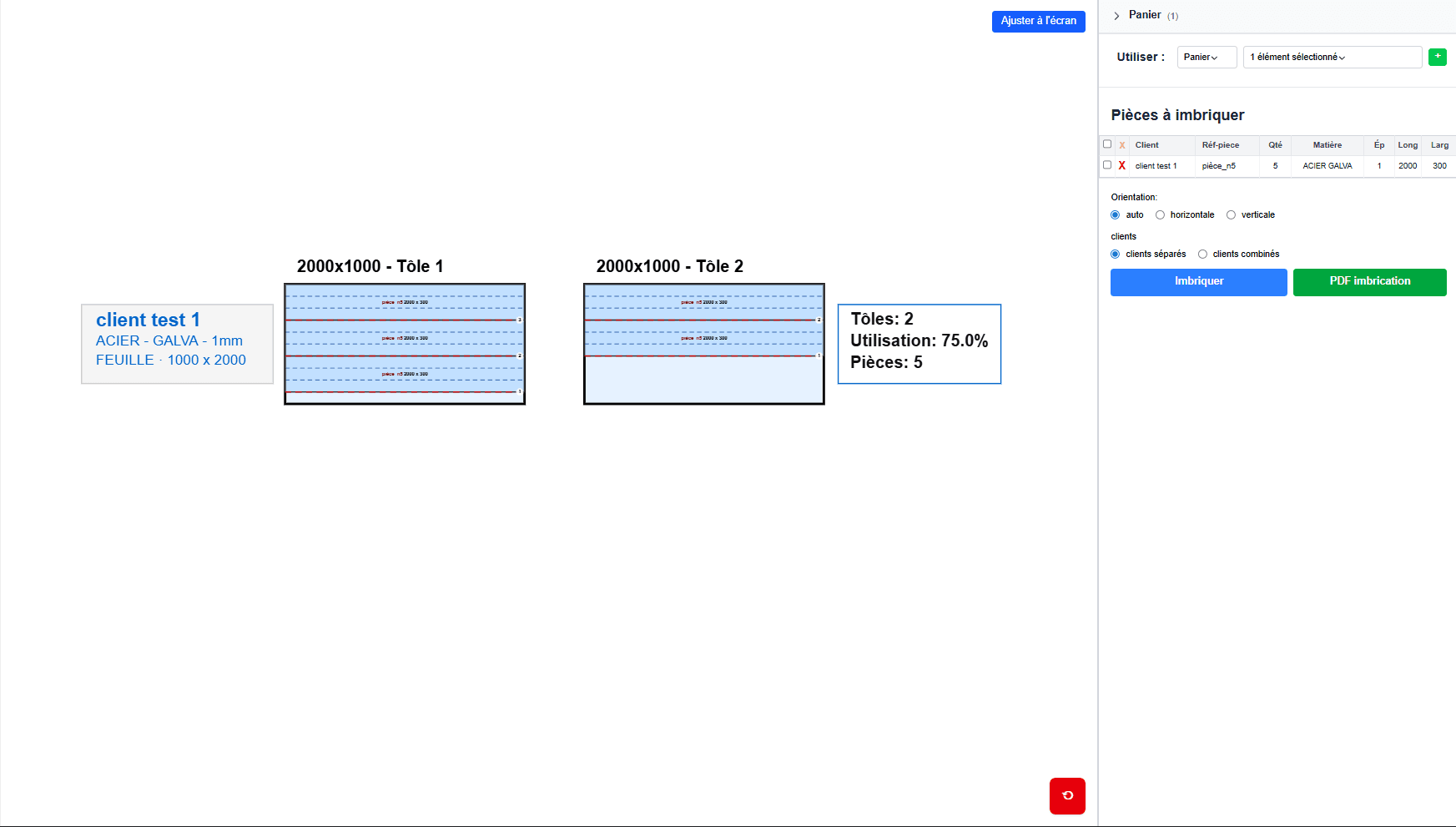Select the auto orientation radio
This screenshot has height=827, width=1456.
click(x=1115, y=215)
